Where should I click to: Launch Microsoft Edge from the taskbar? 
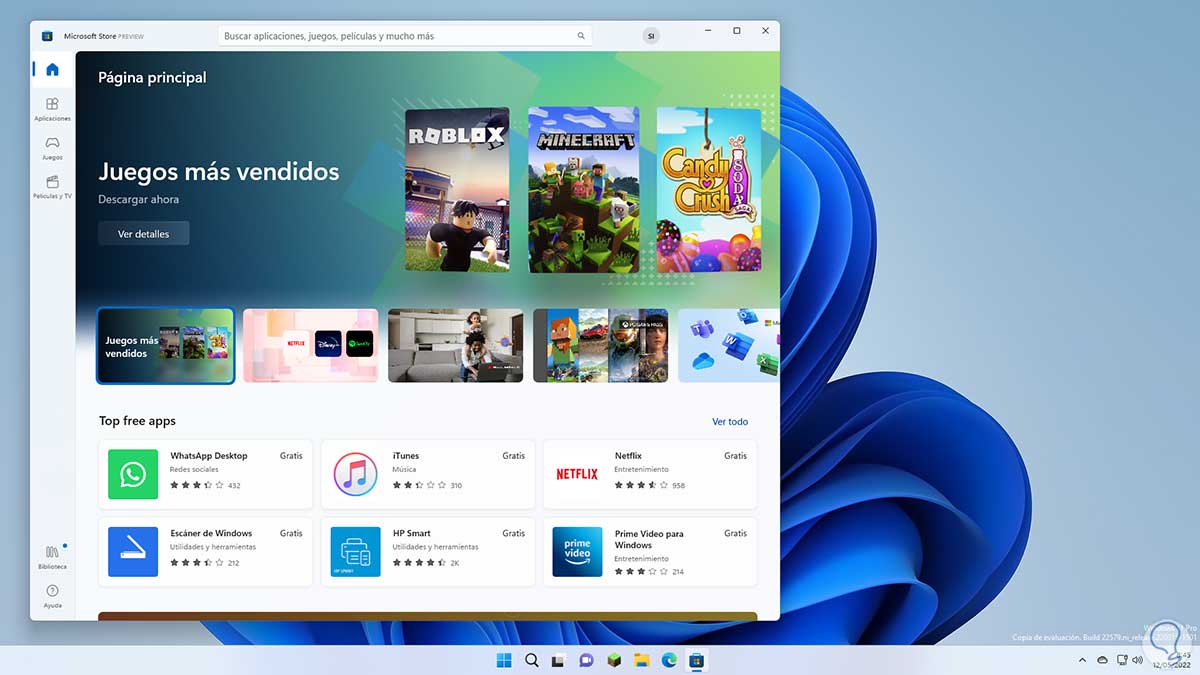668,660
